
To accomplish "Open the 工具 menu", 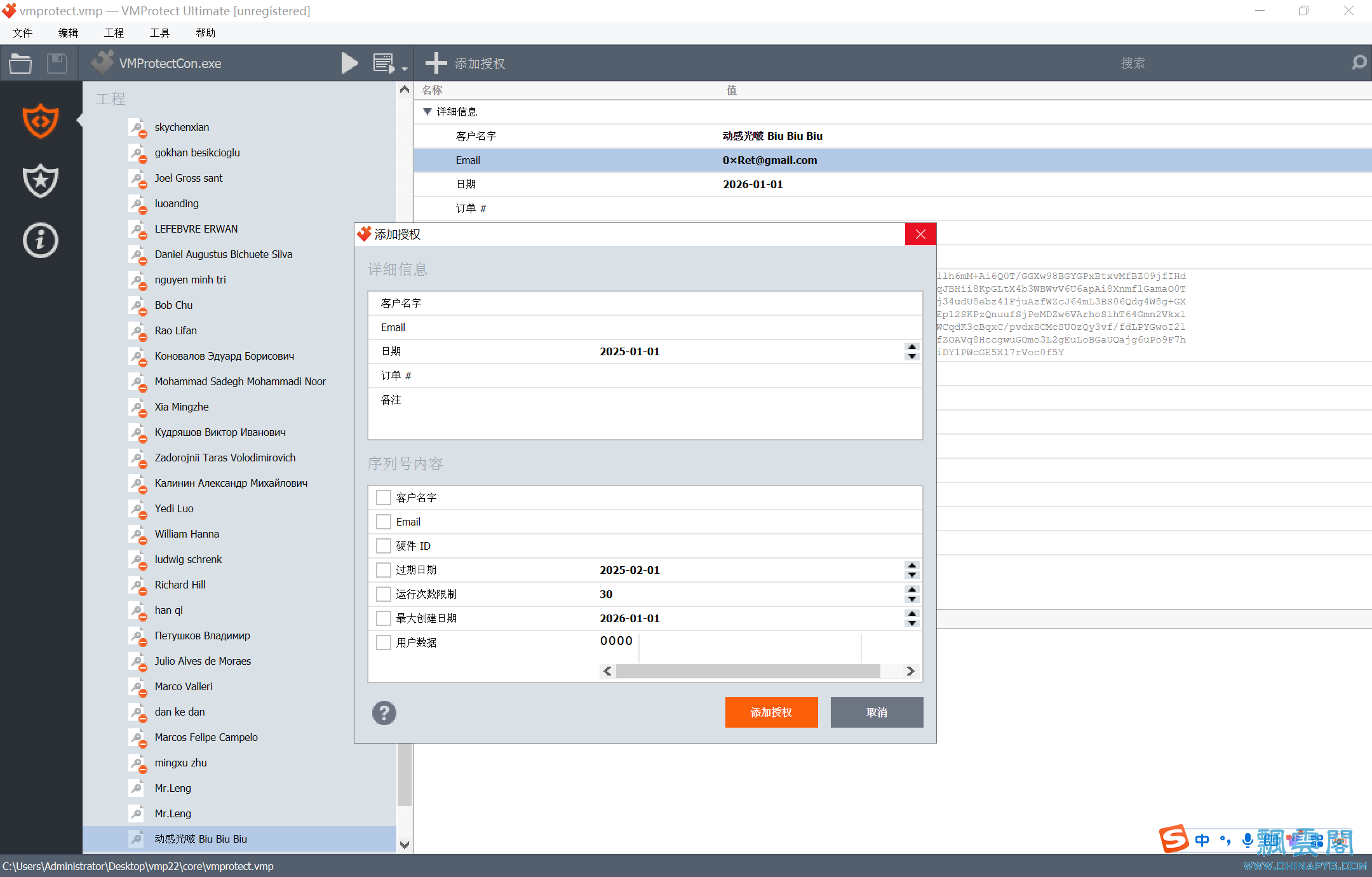I will pyautogui.click(x=159, y=33).
